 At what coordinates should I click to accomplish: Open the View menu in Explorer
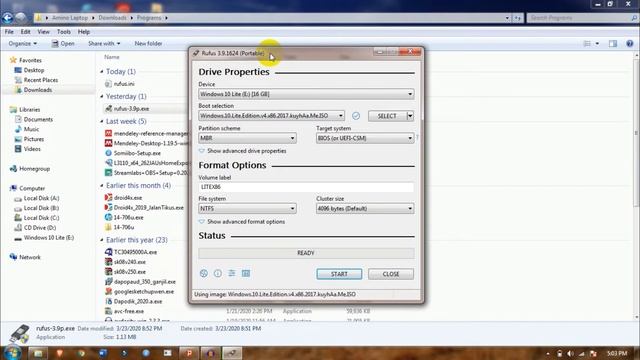(43, 32)
